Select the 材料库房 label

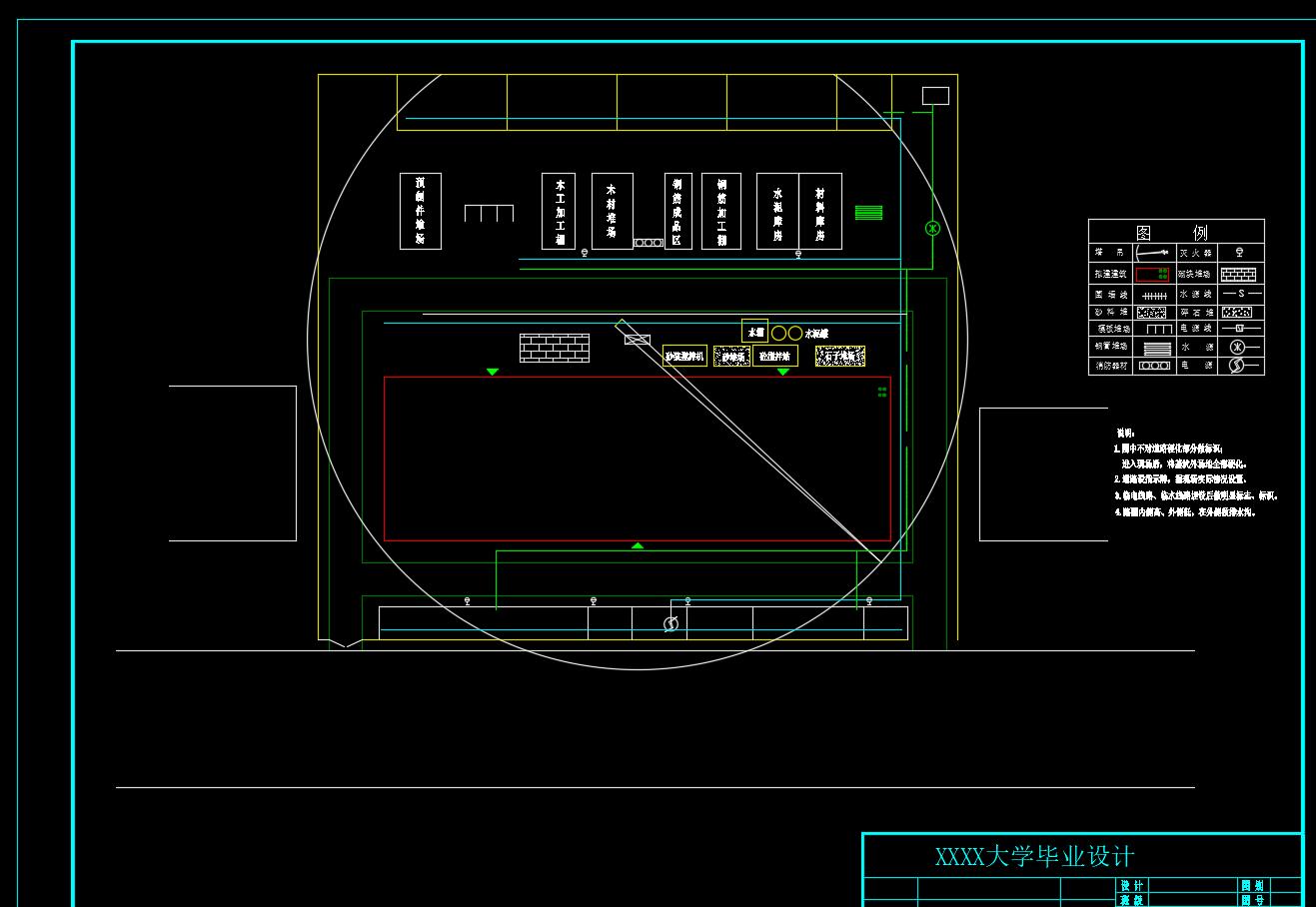(820, 212)
